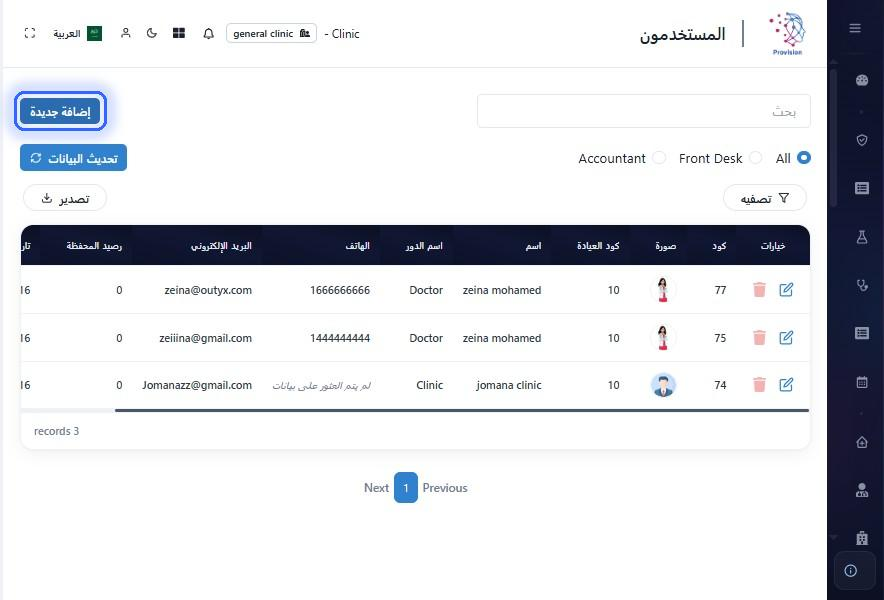Image resolution: width=884 pixels, height=600 pixels.
Task: Open the dashboard palette icon in the sidebar
Action: click(x=861, y=80)
